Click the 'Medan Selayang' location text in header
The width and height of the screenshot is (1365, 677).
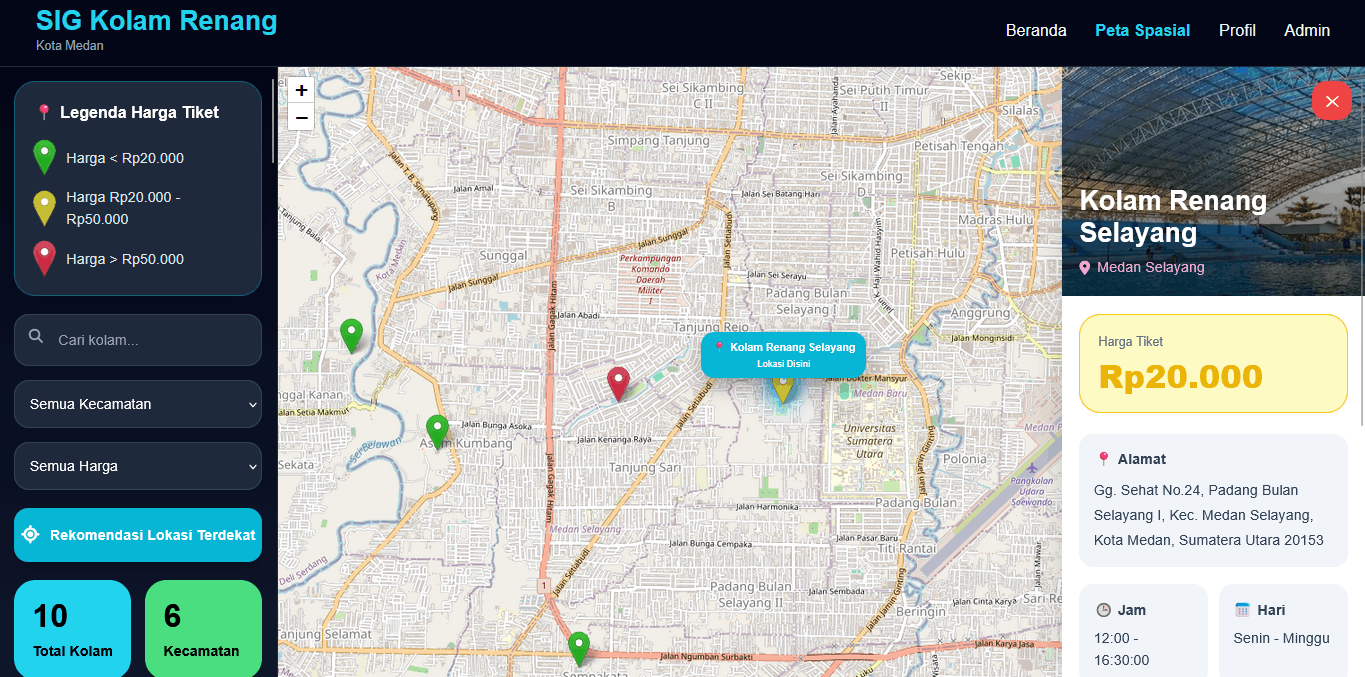pos(1150,268)
